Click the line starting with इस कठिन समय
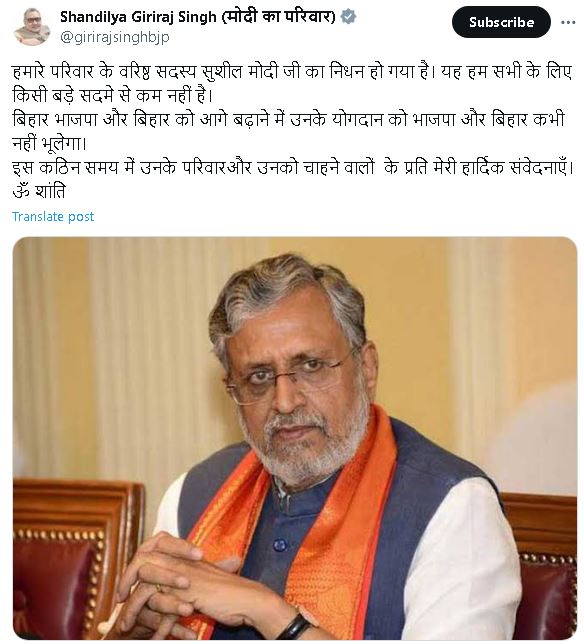 pos(293,168)
